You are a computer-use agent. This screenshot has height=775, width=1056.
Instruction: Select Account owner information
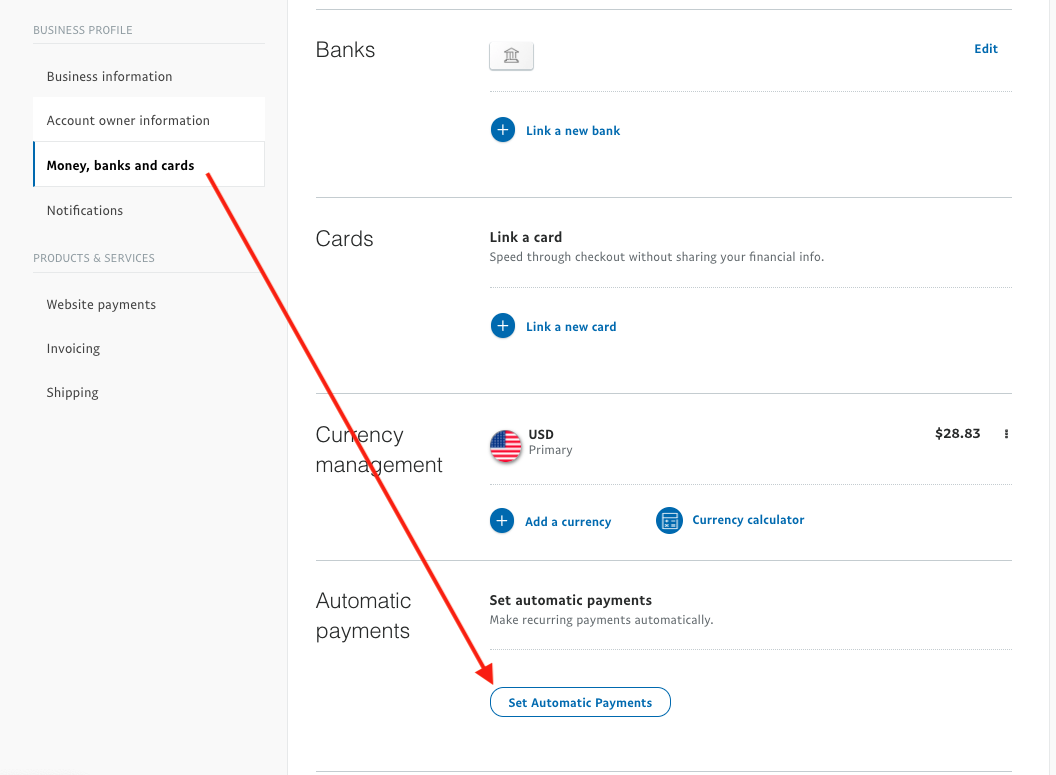(148, 120)
